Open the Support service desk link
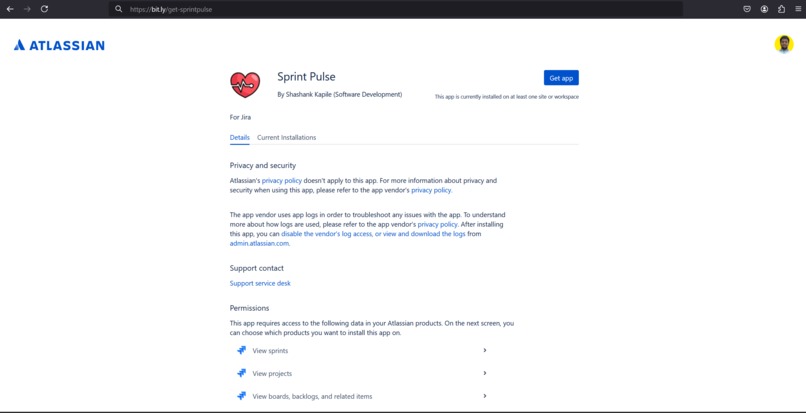Viewport: 806px width, 413px height. pos(260,283)
